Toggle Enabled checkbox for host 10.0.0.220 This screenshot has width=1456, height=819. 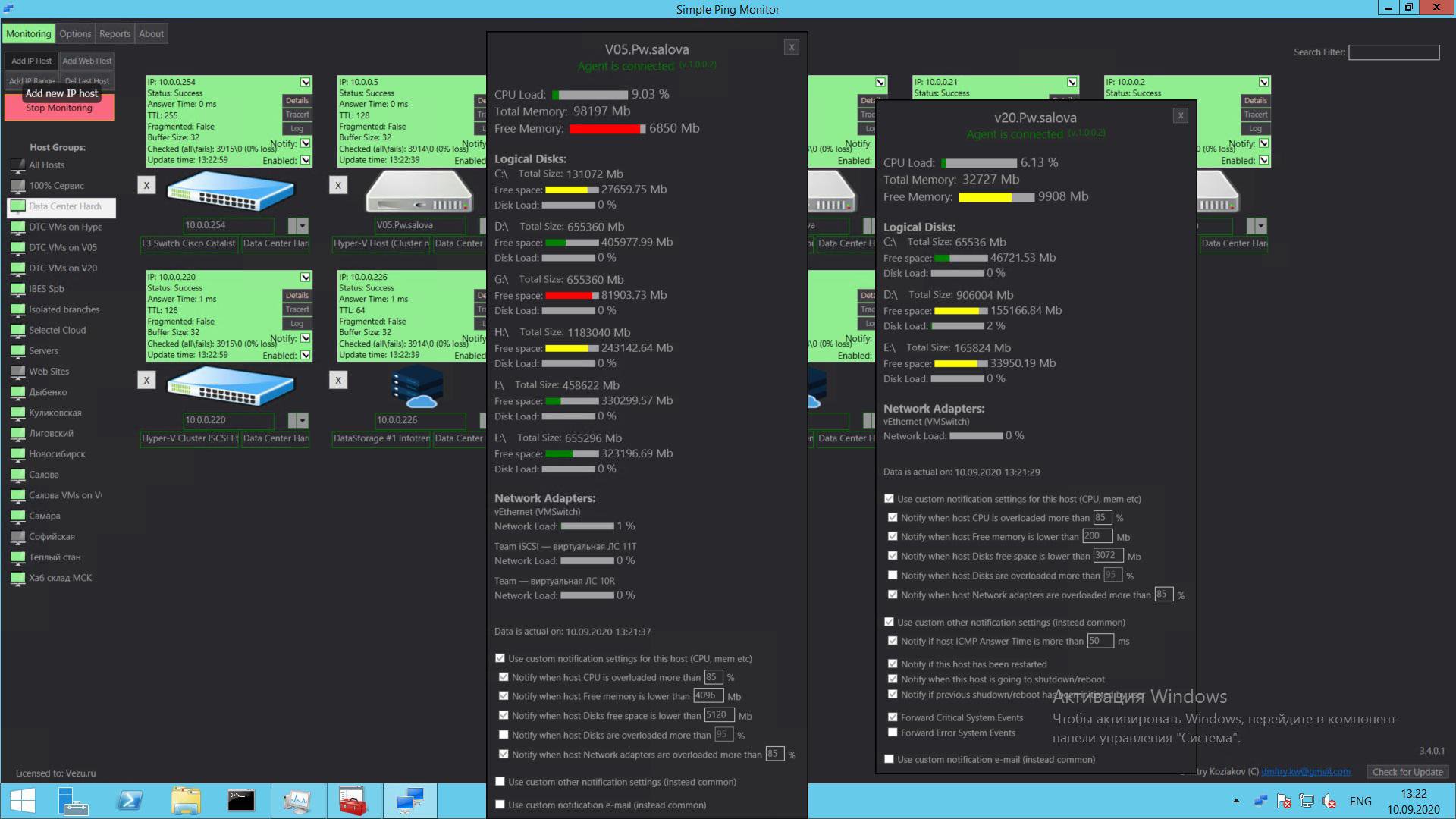click(x=305, y=355)
